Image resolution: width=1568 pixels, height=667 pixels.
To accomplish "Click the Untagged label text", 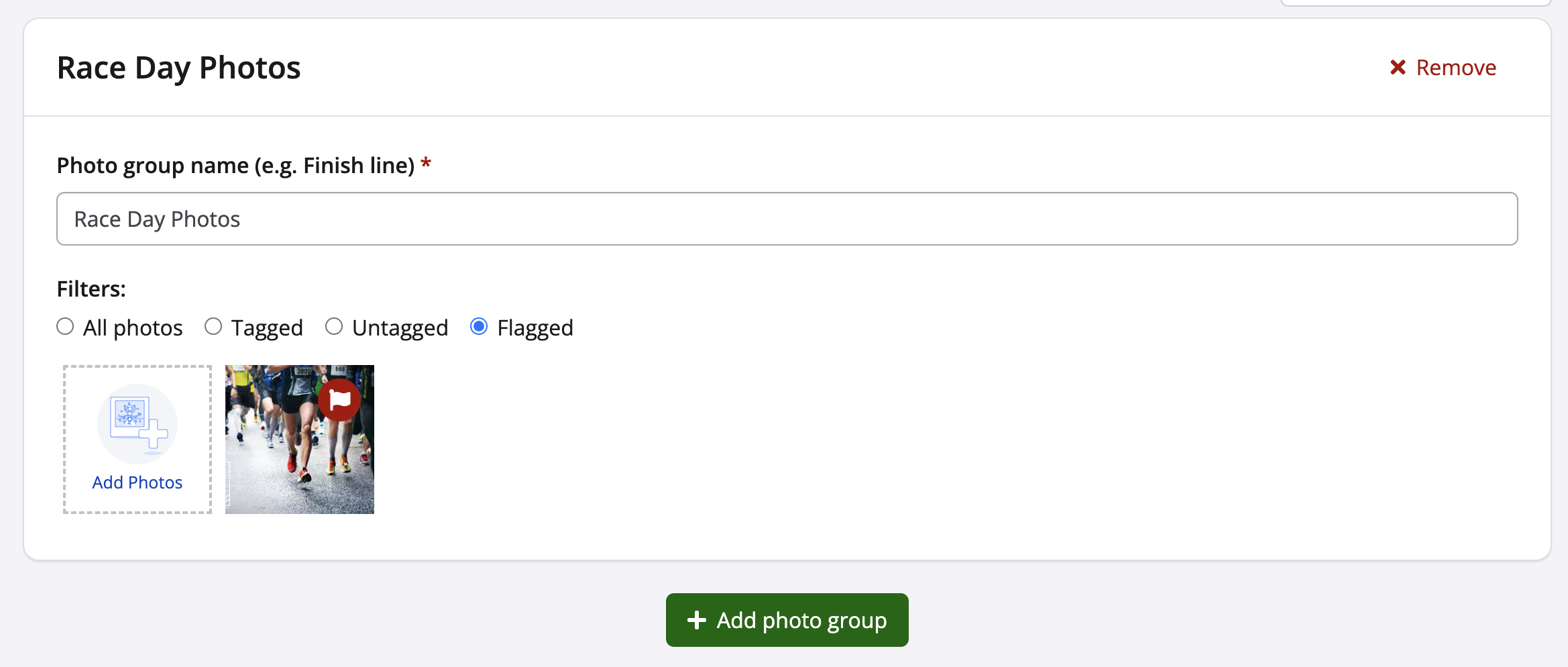I will (x=400, y=328).
